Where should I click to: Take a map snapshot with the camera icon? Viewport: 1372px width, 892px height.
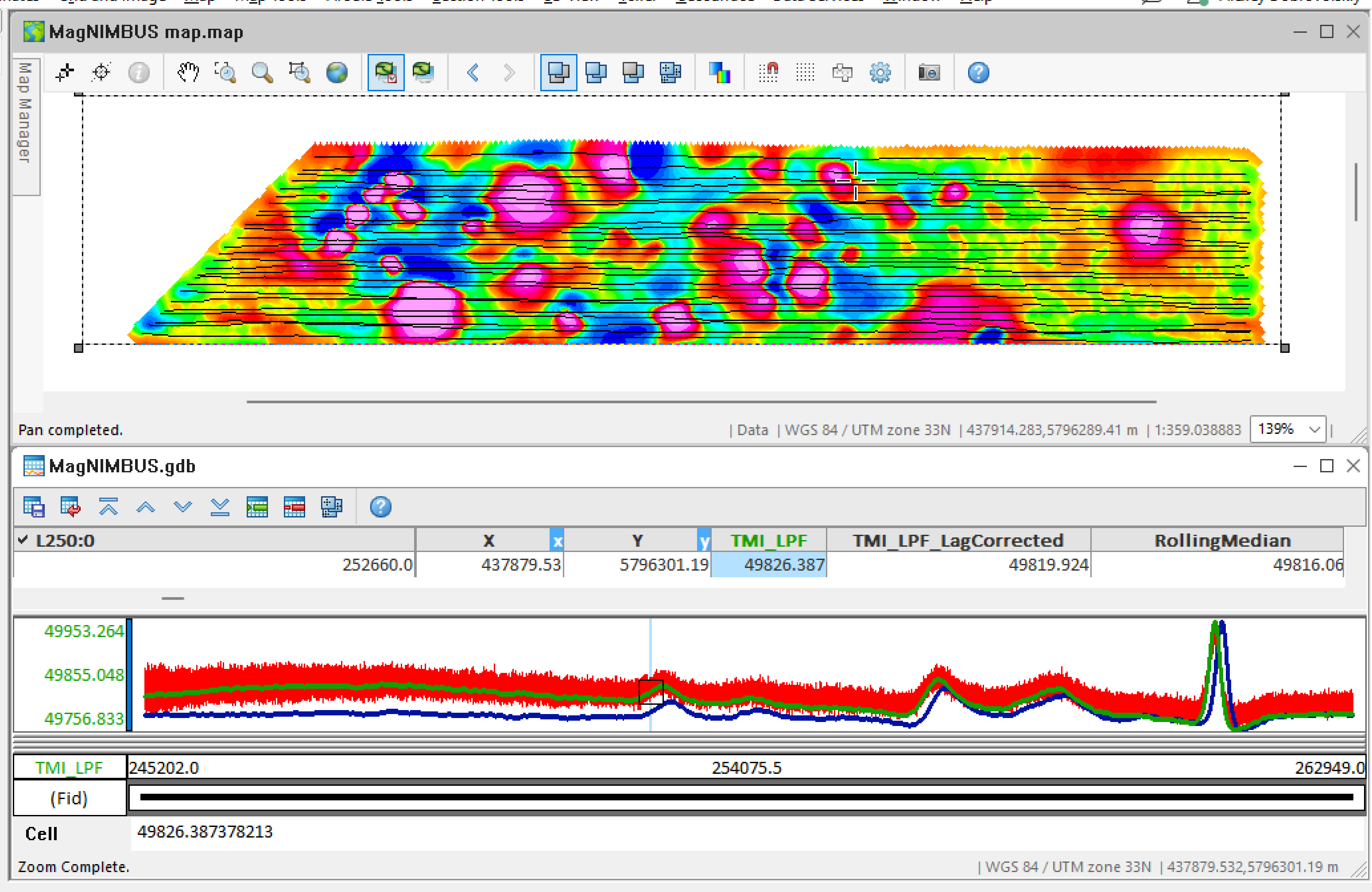929,72
